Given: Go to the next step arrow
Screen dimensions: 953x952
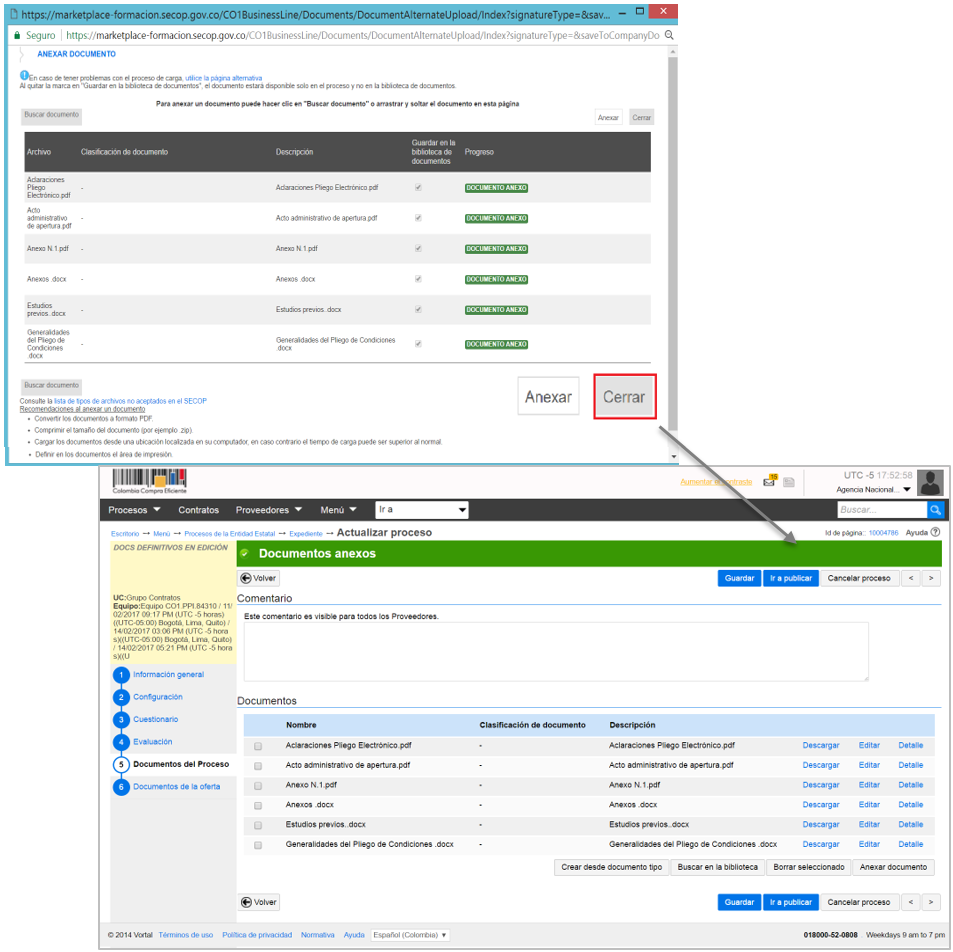Looking at the screenshot, I should (930, 578).
